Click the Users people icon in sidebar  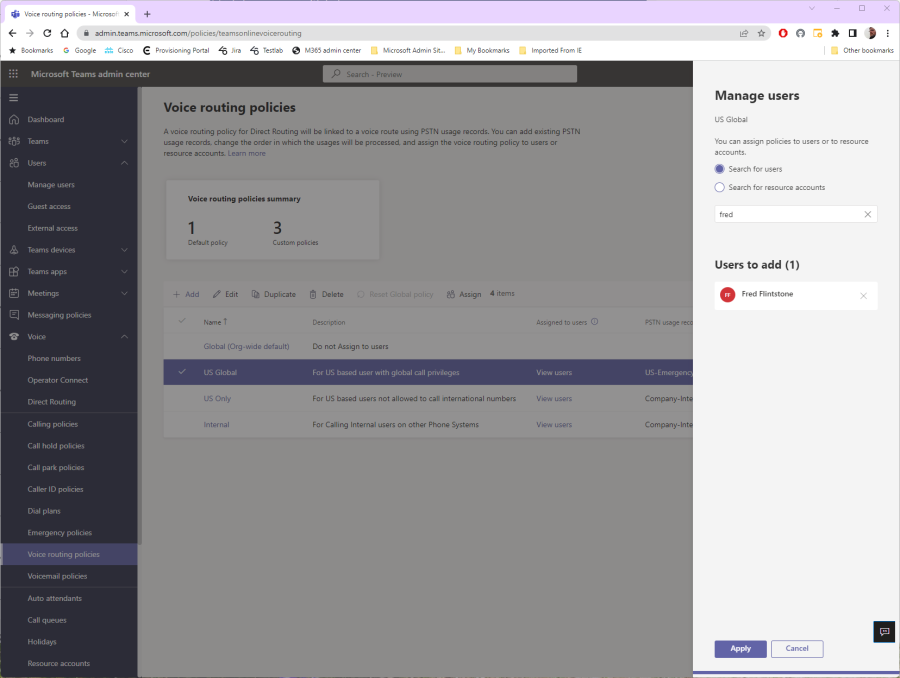click(x=14, y=163)
